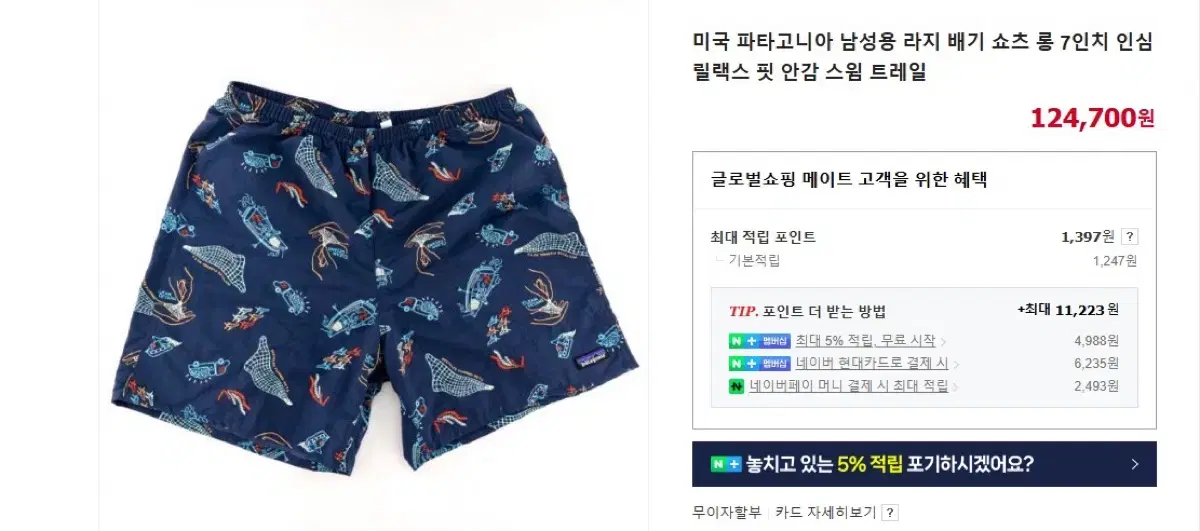The height and width of the screenshot is (531, 1200).
Task: Open the 네이버 현대카드로 결제 시 link
Action: tap(872, 364)
